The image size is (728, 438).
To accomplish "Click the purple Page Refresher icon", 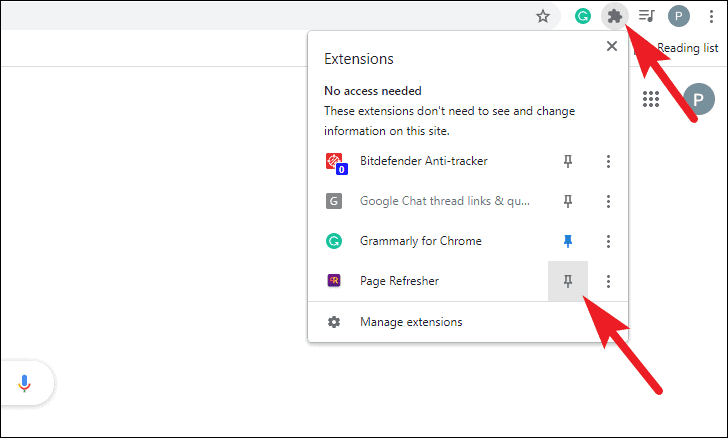I will [x=334, y=281].
